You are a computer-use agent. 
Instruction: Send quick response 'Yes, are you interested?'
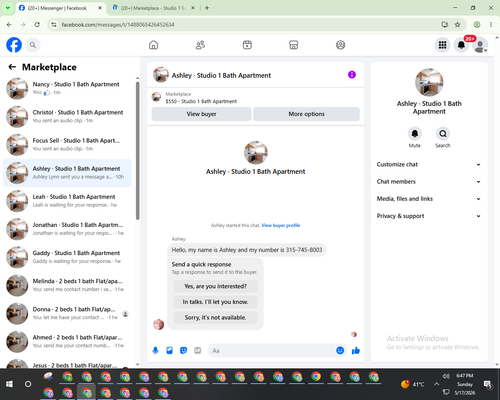215,286
